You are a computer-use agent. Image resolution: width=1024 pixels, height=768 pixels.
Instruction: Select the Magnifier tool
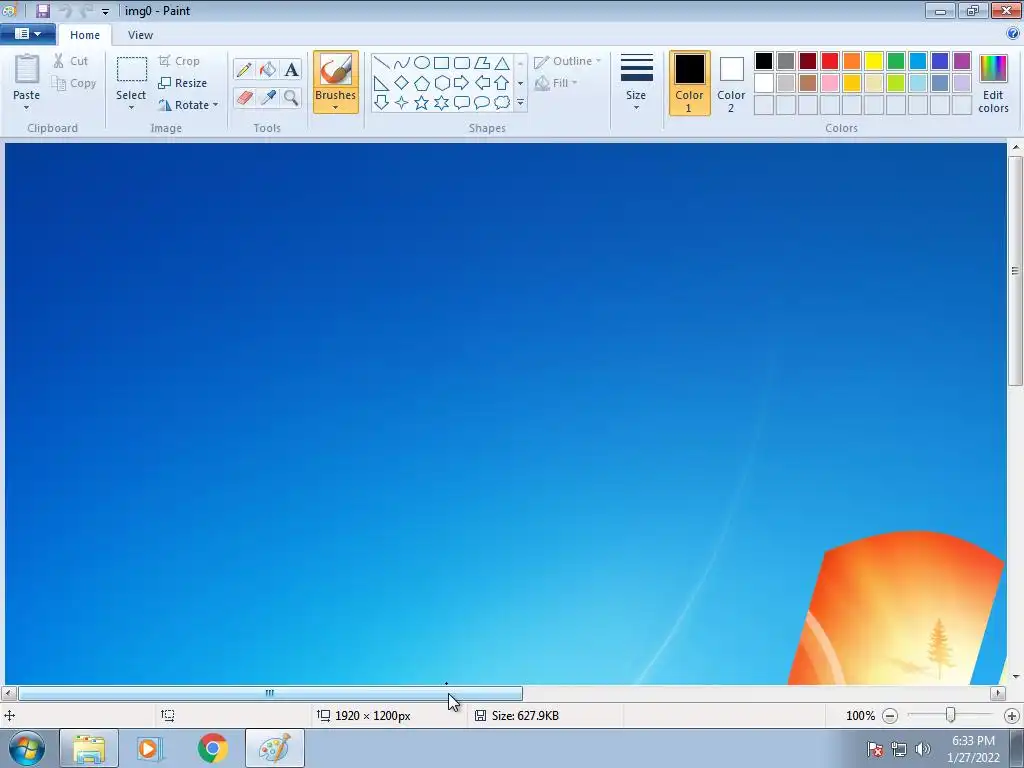coord(291,97)
